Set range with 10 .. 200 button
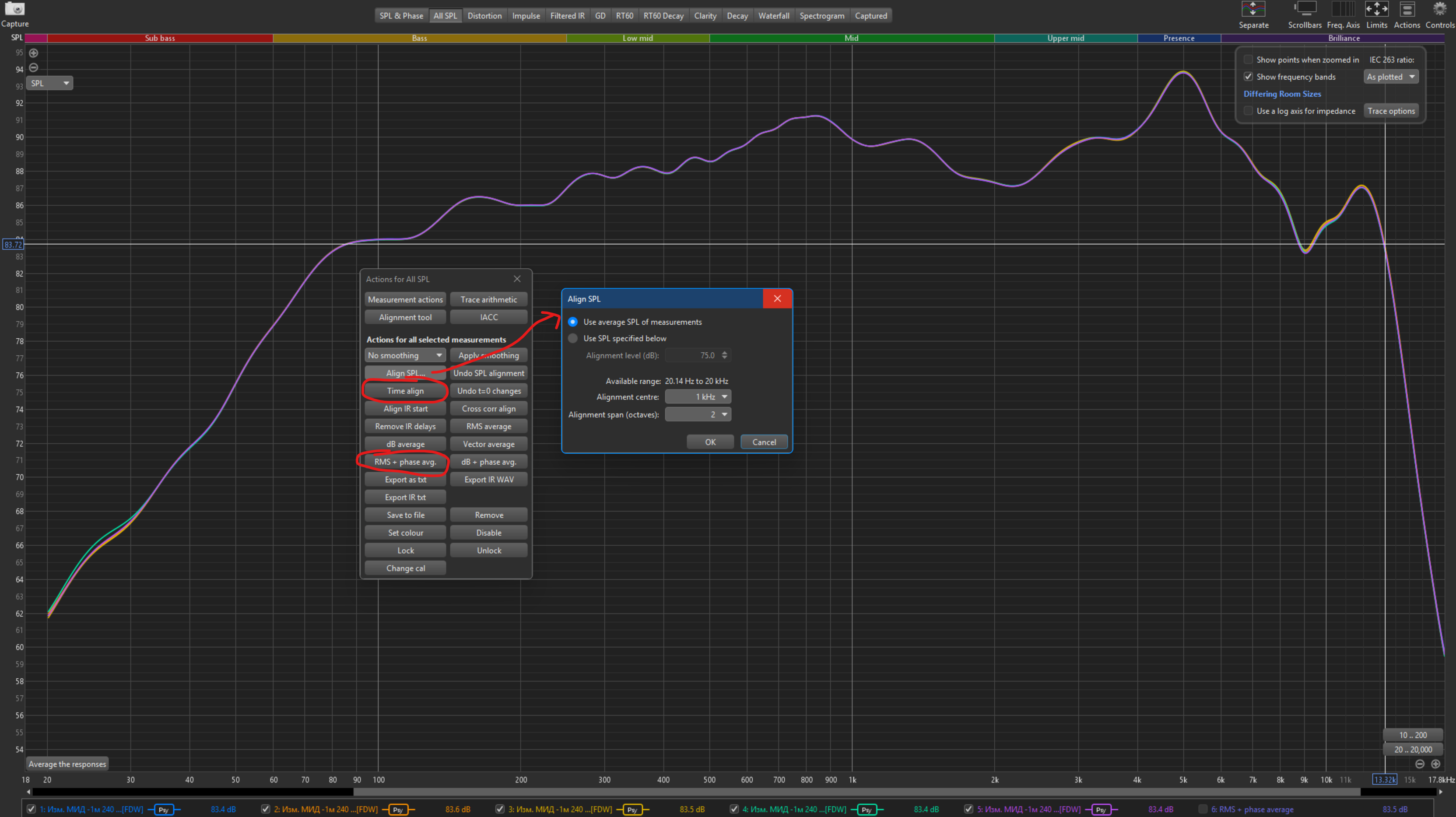The height and width of the screenshot is (817, 1456). pyautogui.click(x=1413, y=735)
